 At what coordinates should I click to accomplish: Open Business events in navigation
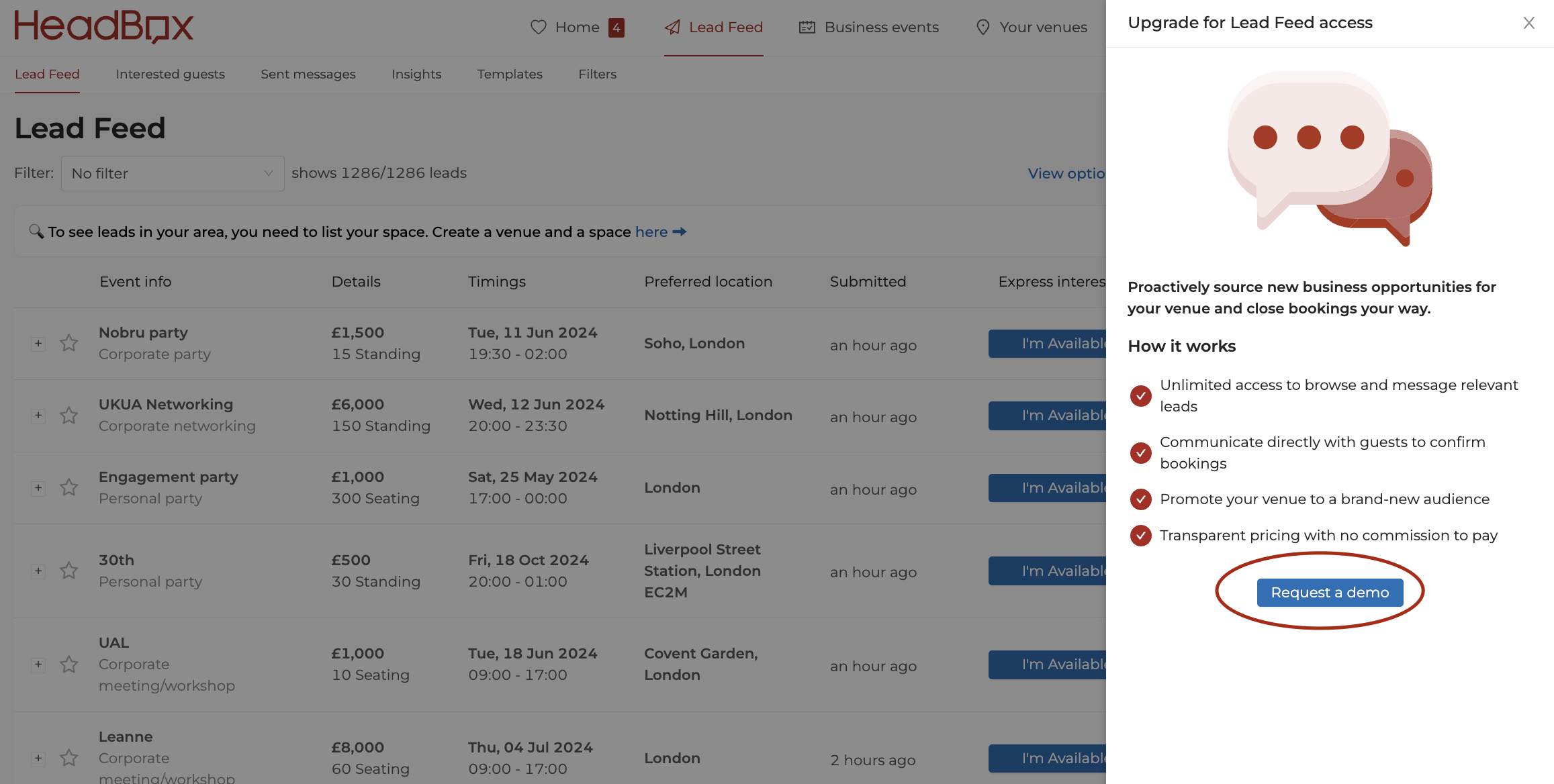(x=868, y=28)
